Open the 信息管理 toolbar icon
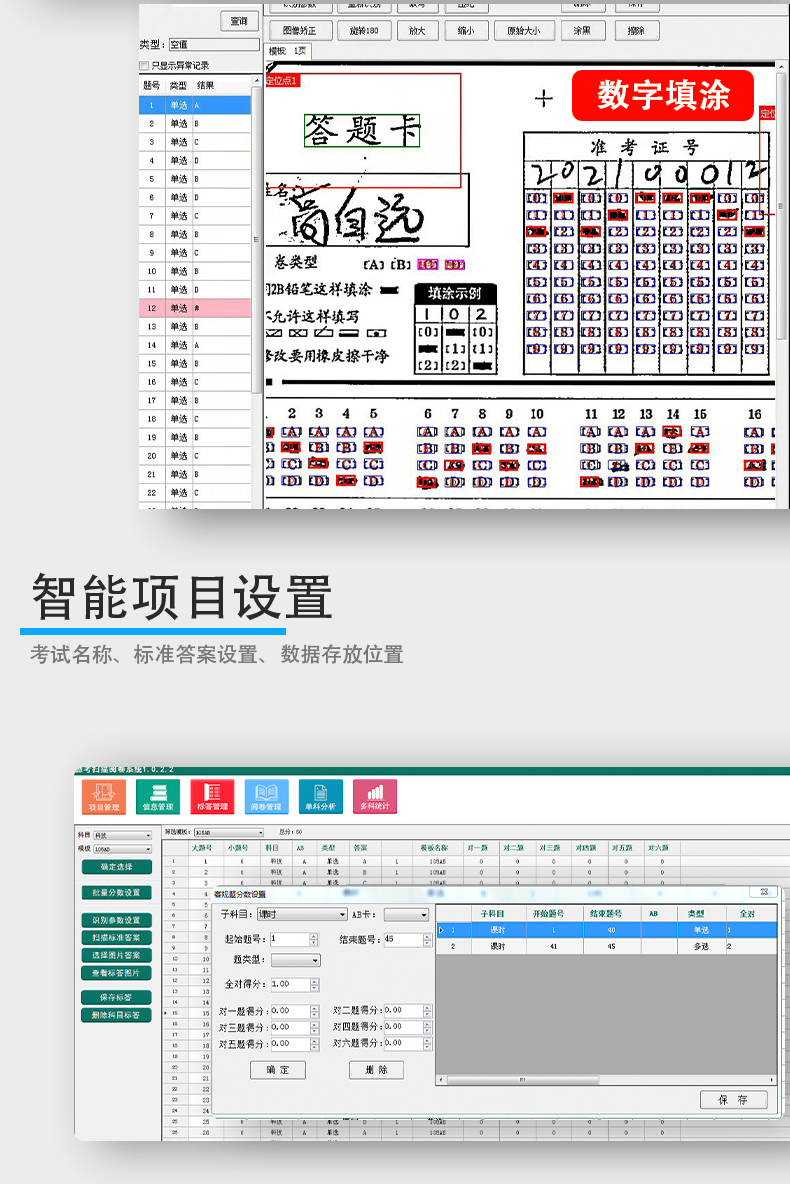 pos(158,796)
